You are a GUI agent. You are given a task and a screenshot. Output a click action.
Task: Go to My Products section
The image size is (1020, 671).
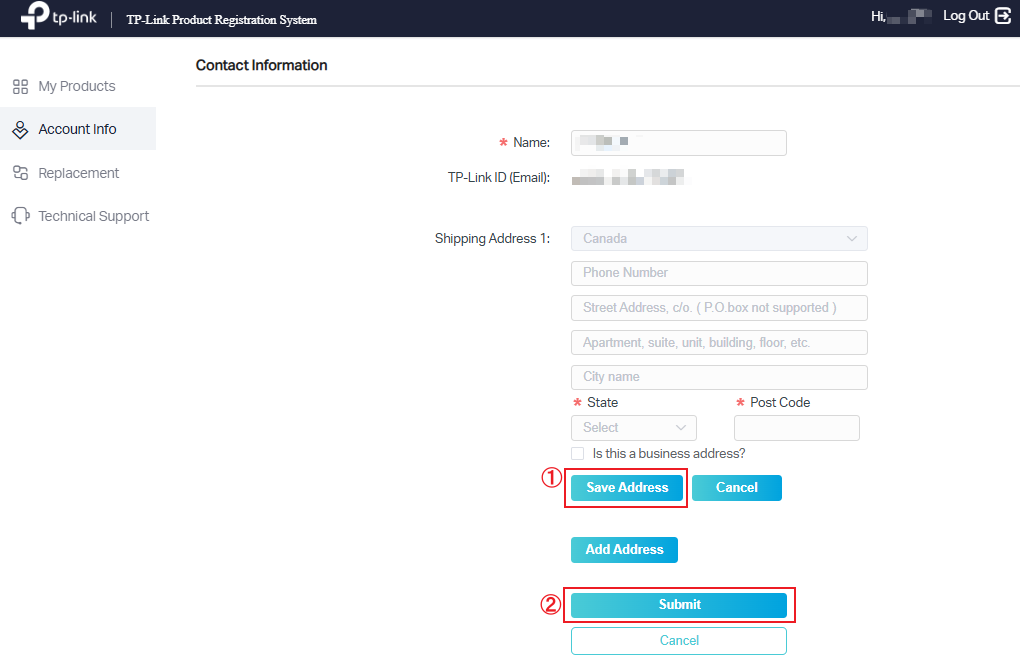click(77, 86)
